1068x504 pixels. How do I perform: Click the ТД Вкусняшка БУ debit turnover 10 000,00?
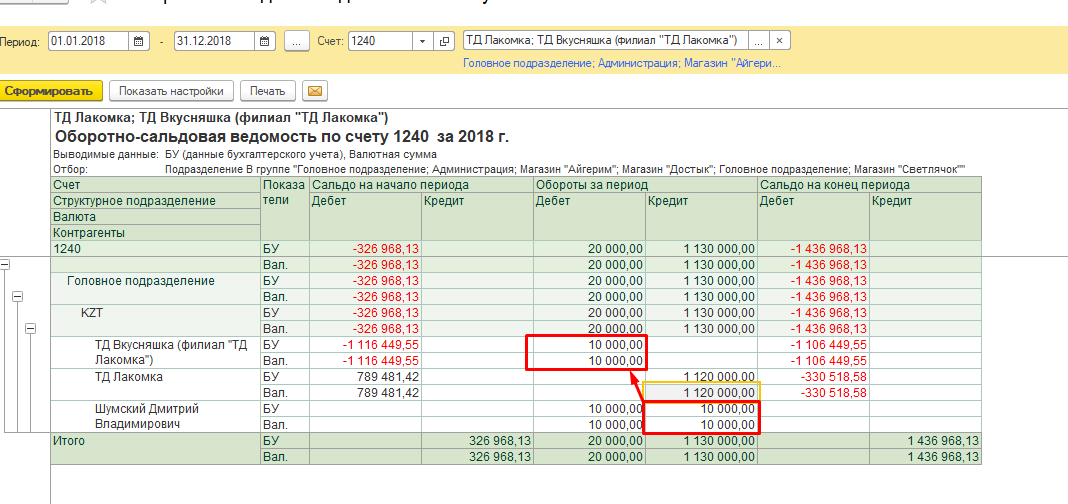(590, 344)
